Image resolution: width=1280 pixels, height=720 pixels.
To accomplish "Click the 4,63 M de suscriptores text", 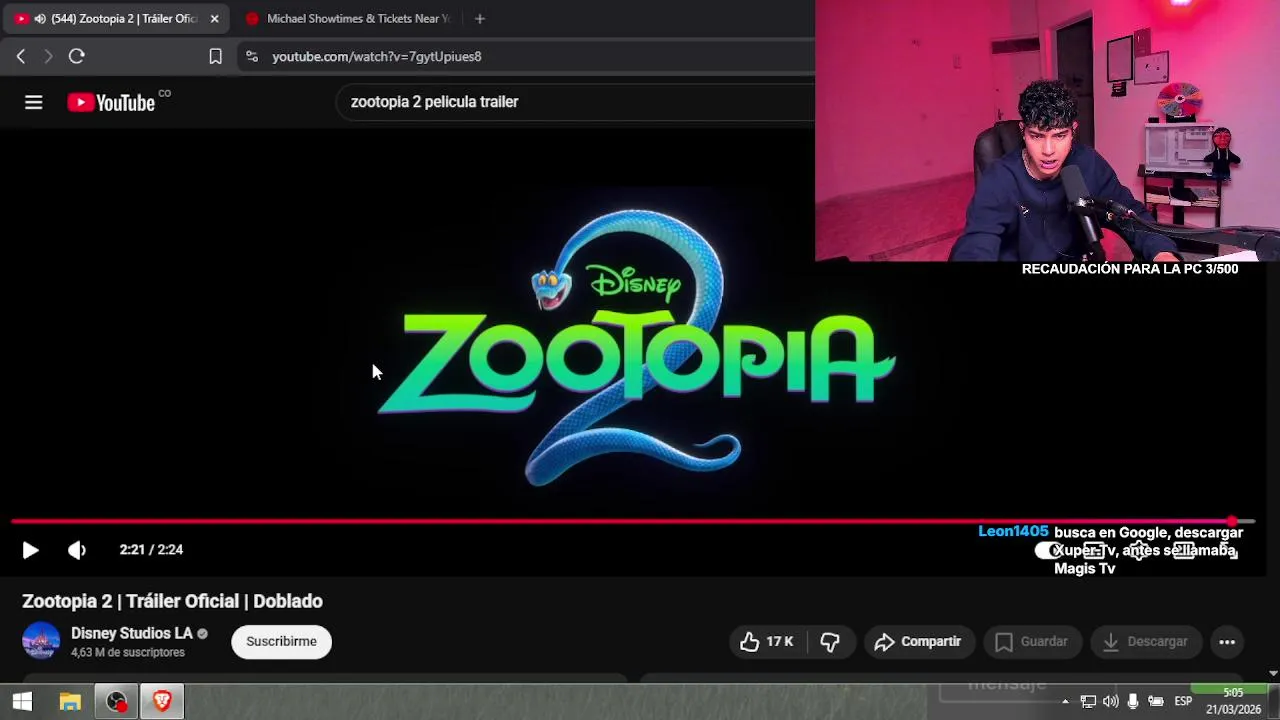I will coord(128,652).
